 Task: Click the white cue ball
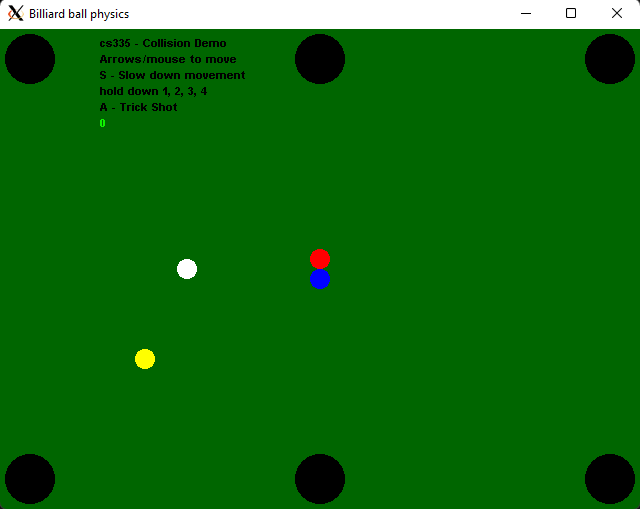187,269
